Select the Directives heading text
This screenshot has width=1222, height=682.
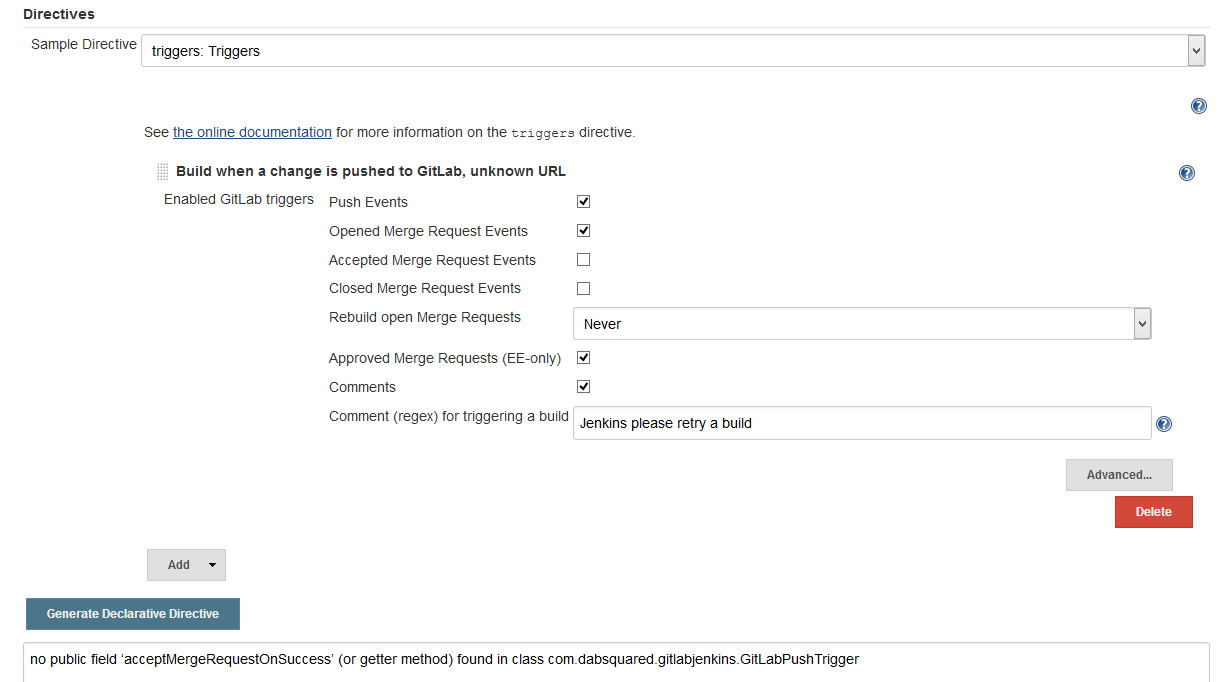[x=59, y=14]
